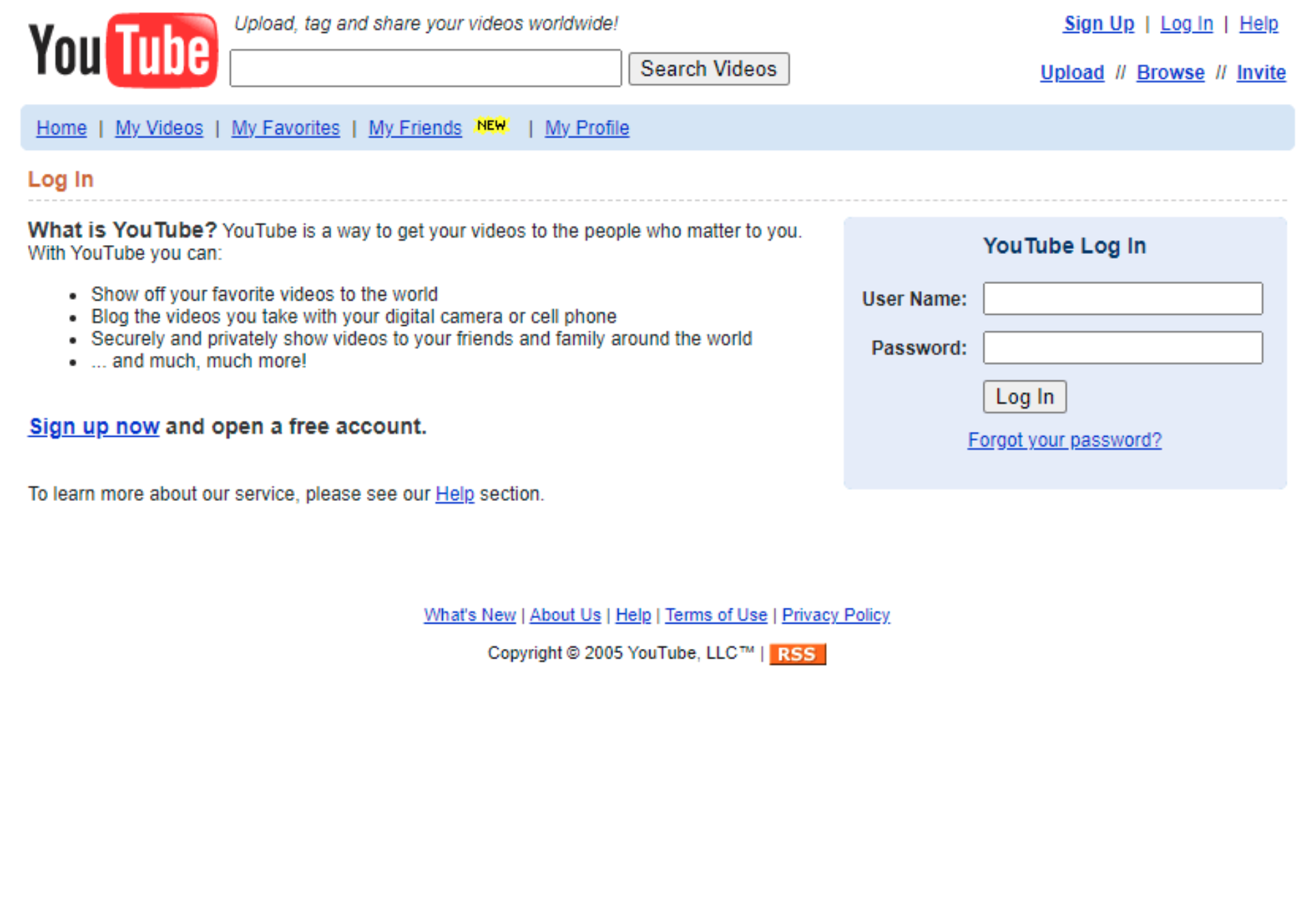Viewport: 1314px width, 924px height.
Task: Click the User Name: label
Action: (x=914, y=299)
